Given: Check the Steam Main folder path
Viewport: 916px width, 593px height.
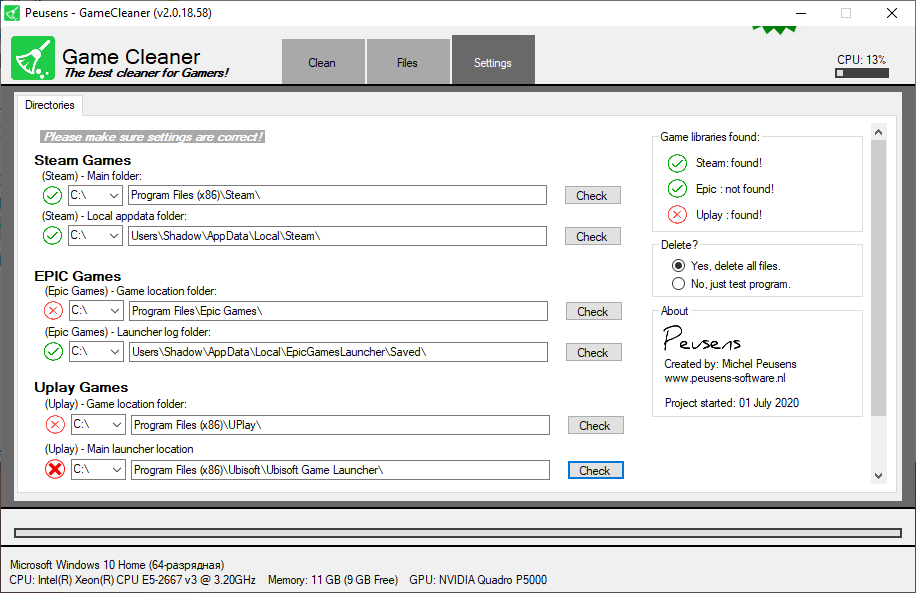Looking at the screenshot, I should click(x=592, y=196).
